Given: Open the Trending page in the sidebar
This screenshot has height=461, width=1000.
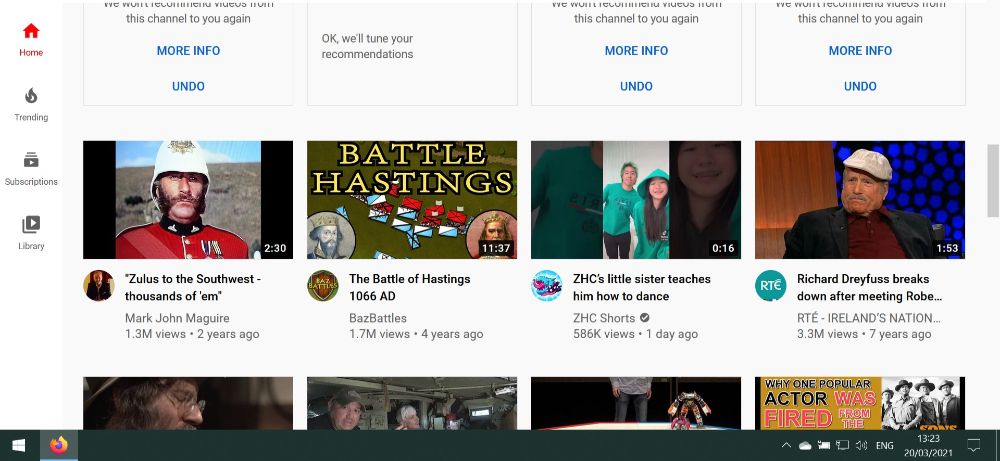Looking at the screenshot, I should (x=31, y=105).
